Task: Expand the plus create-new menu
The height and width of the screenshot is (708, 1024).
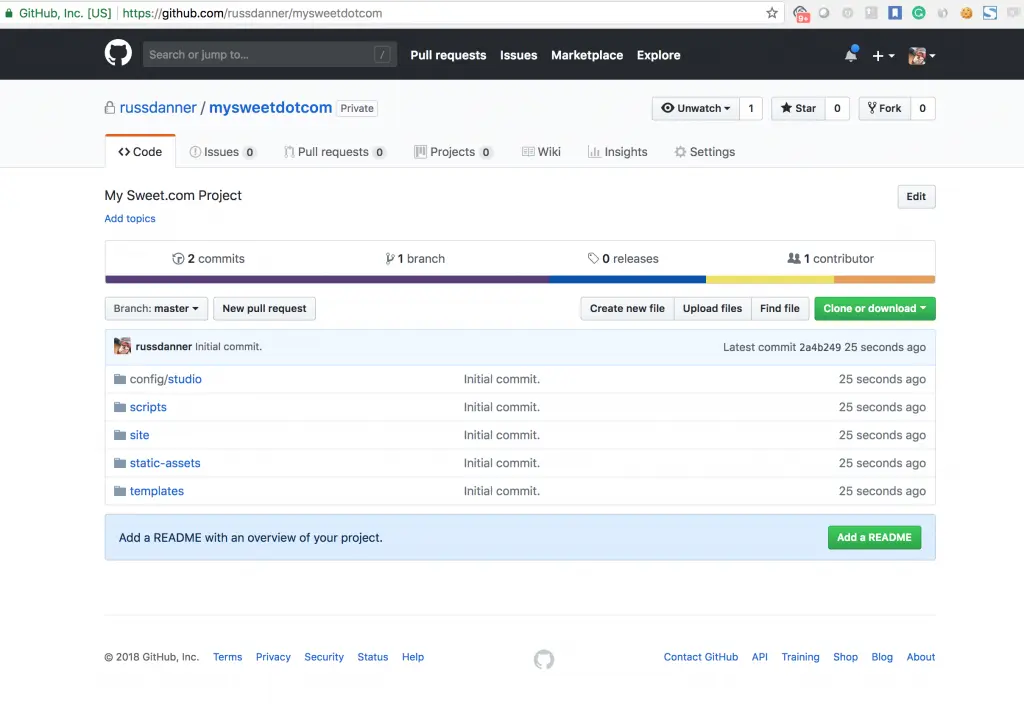Action: [x=883, y=56]
